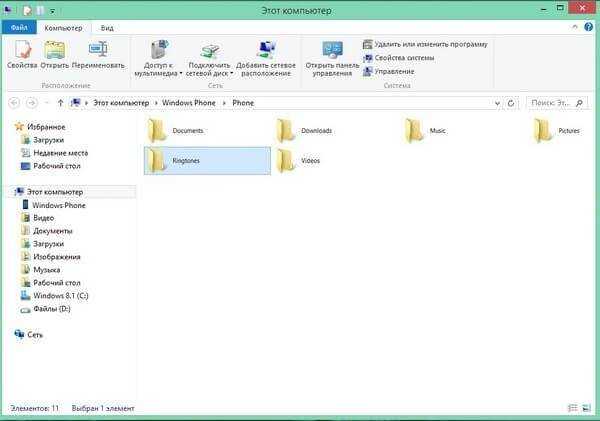Select Windows Phone in navigation tree
Image resolution: width=600 pixels, height=421 pixels.
coord(59,205)
